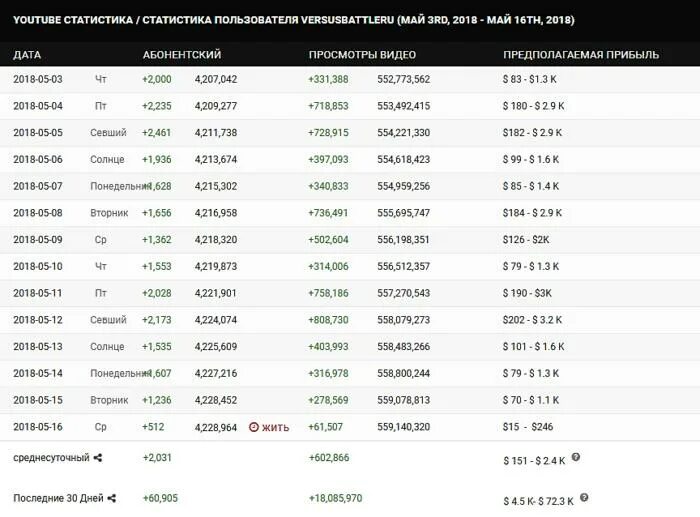The image size is (700, 517).
Task: Click subscriber total 4,209,277
Action: [x=216, y=106]
